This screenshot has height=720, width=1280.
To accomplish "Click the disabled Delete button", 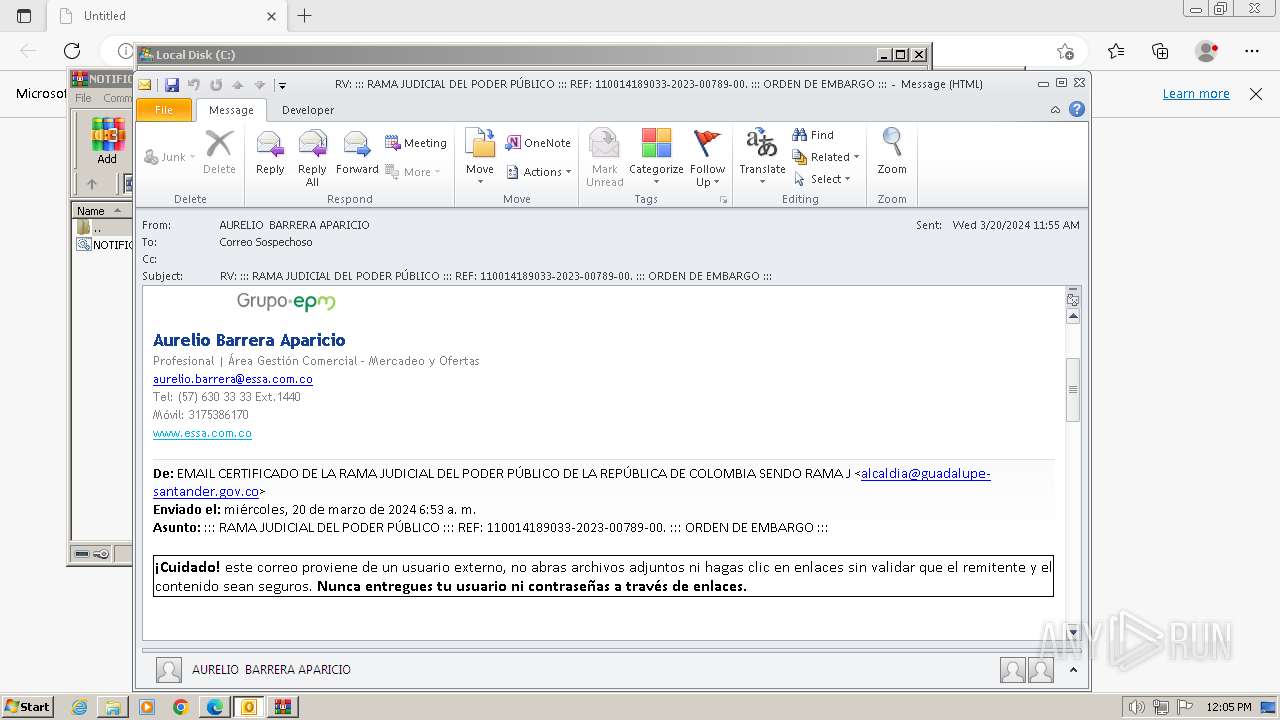I will click(219, 153).
